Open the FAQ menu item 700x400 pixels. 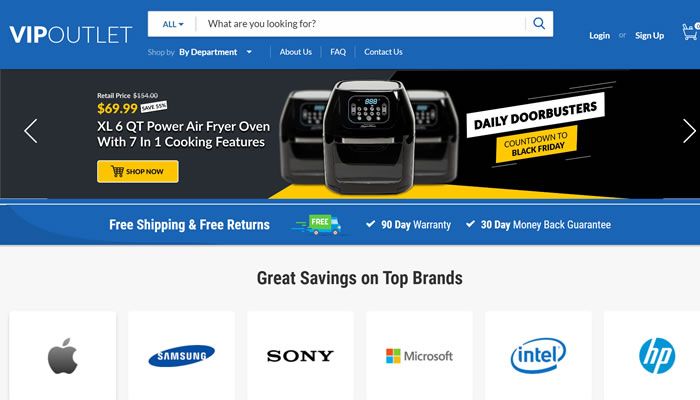click(338, 52)
